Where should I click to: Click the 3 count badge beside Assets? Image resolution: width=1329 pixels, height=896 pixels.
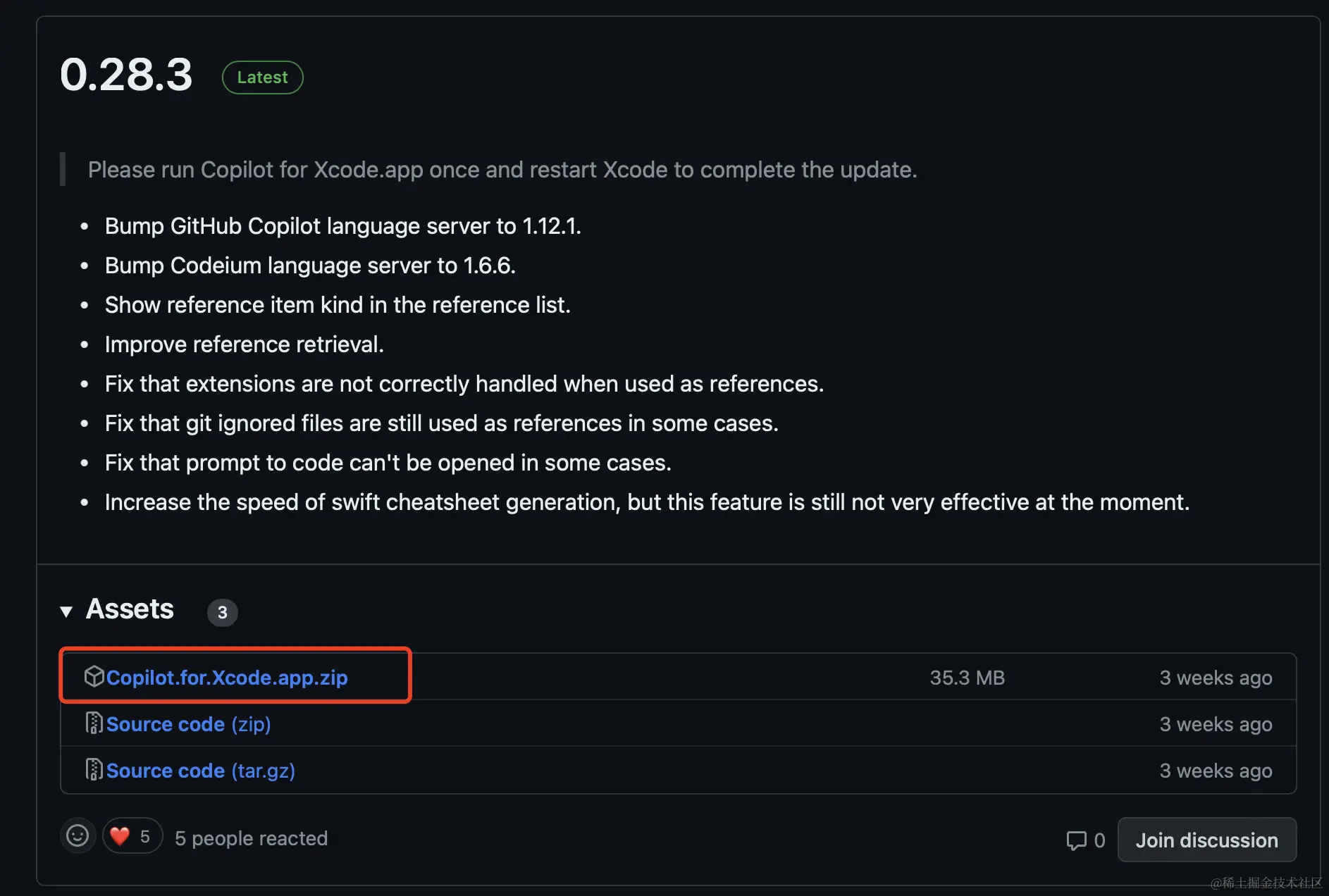click(x=222, y=613)
